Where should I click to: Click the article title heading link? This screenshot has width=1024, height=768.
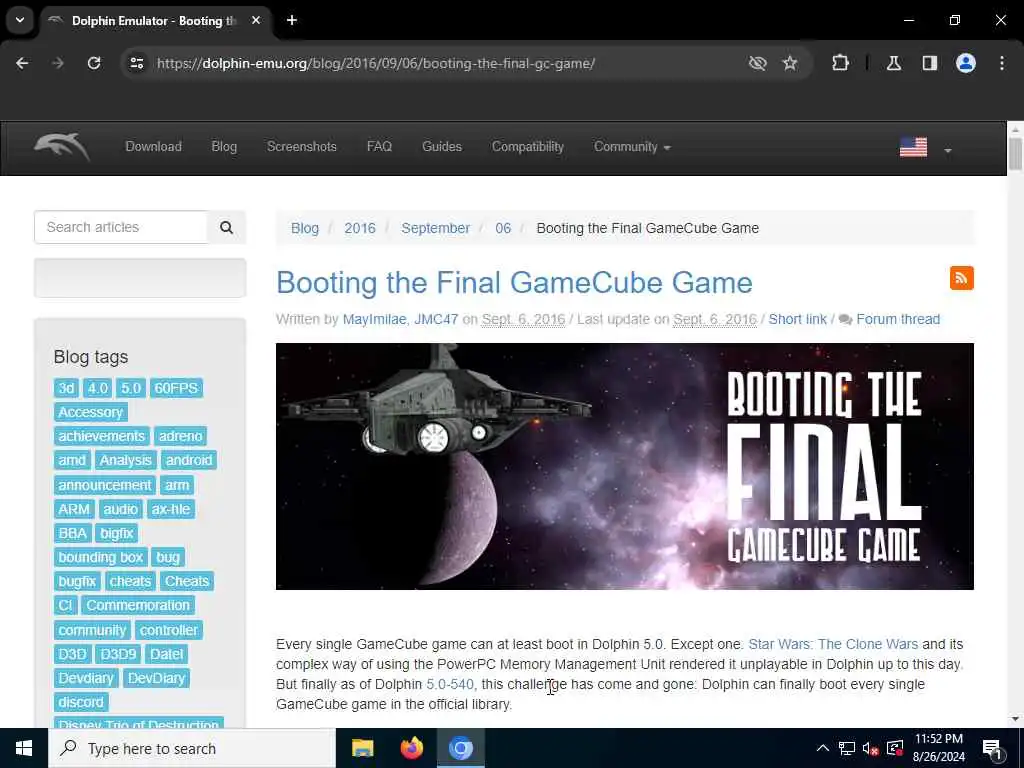(514, 283)
